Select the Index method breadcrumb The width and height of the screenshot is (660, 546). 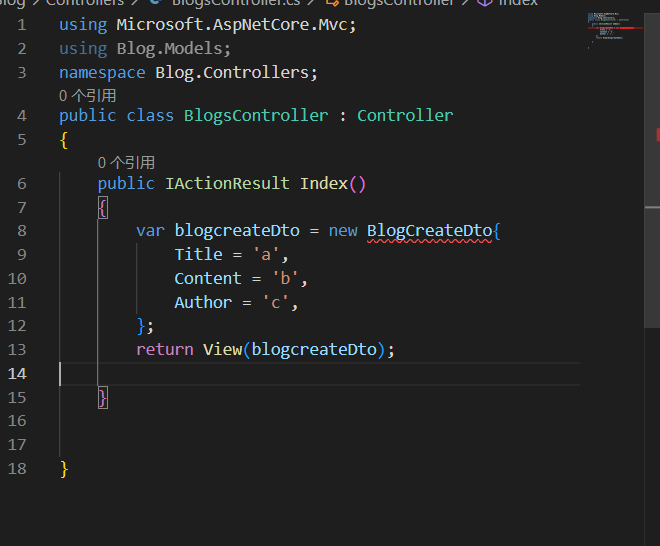(x=518, y=3)
